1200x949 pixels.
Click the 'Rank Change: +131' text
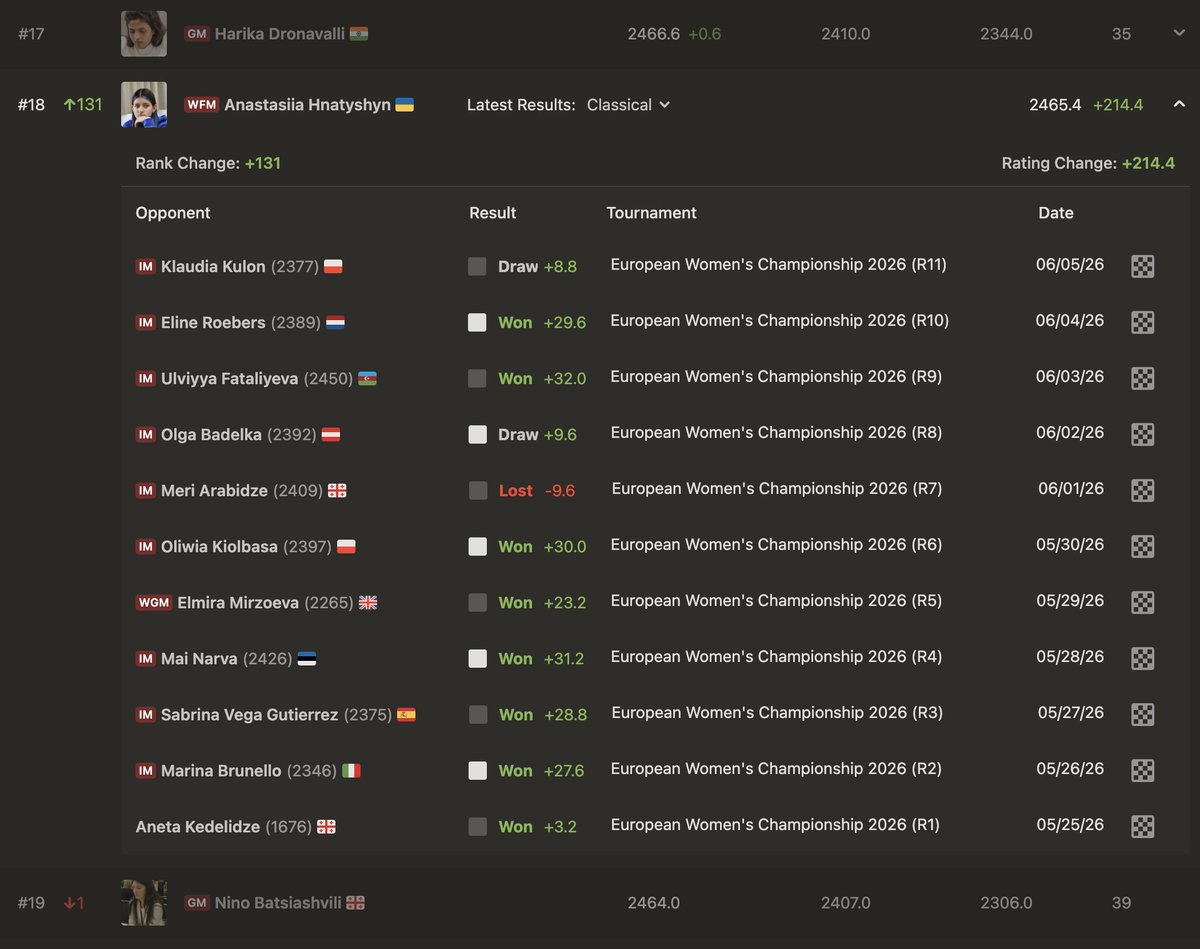click(208, 163)
